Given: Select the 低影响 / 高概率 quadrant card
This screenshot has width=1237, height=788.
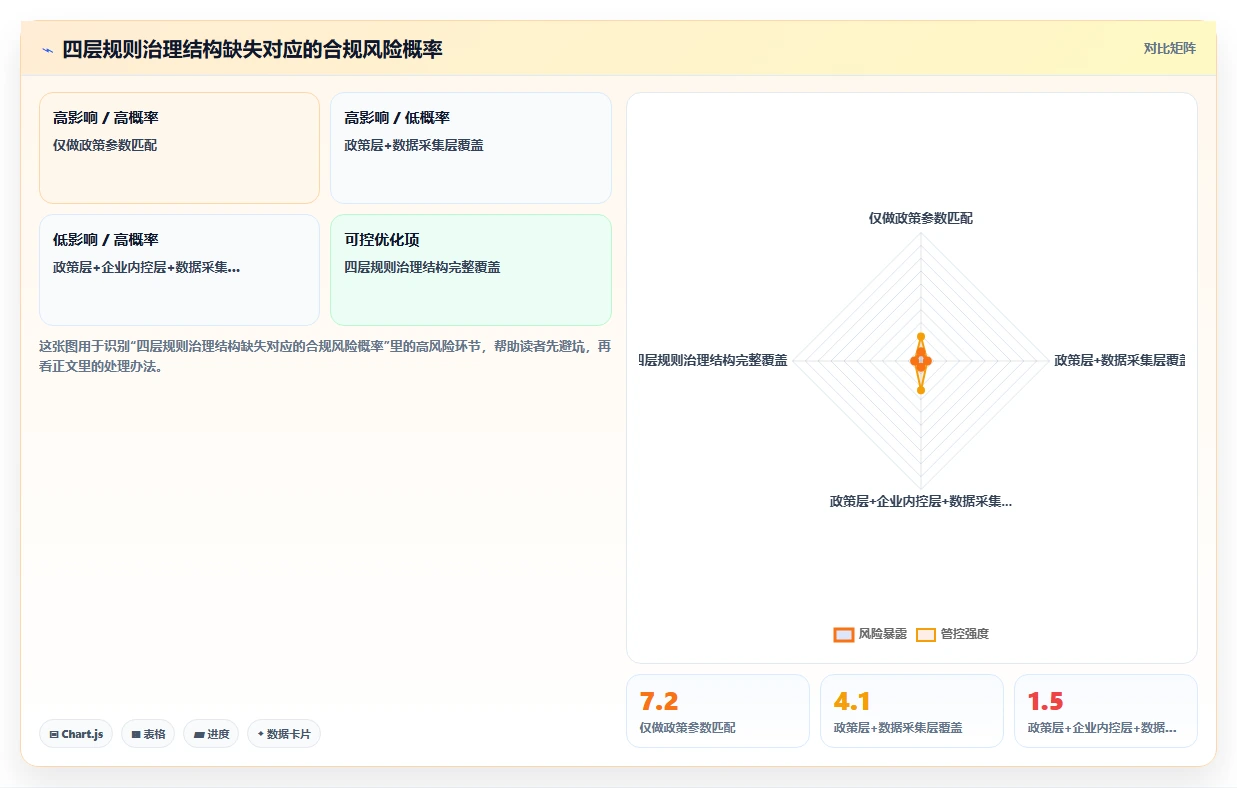Looking at the screenshot, I should [180, 270].
